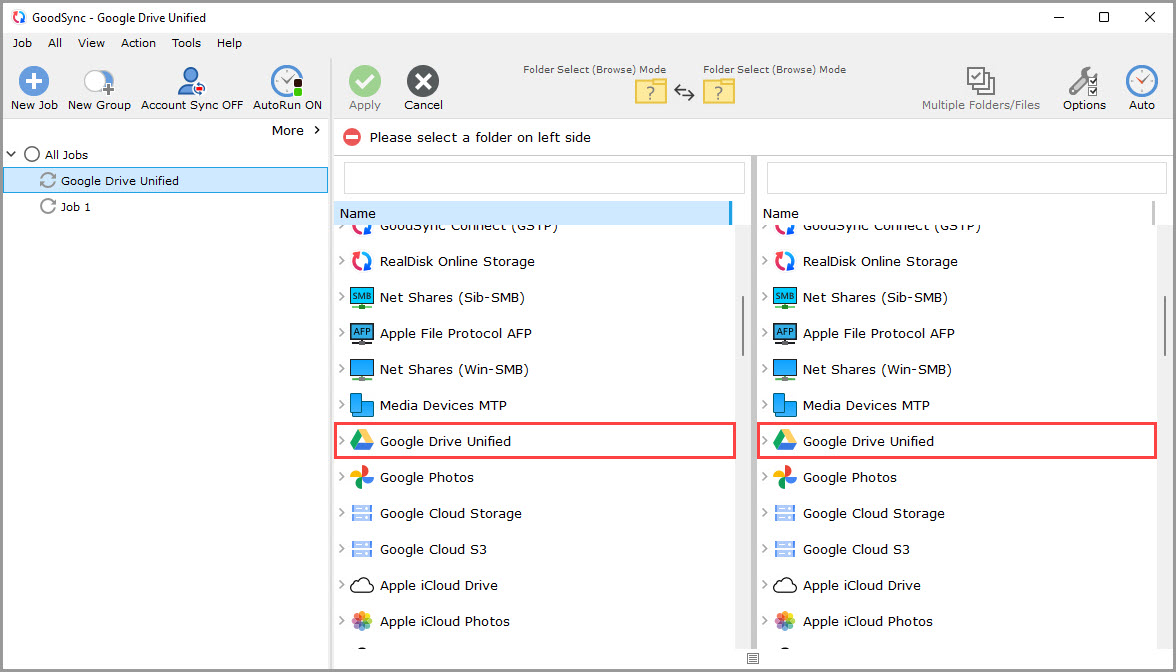Click the Cancel X icon

tap(423, 81)
